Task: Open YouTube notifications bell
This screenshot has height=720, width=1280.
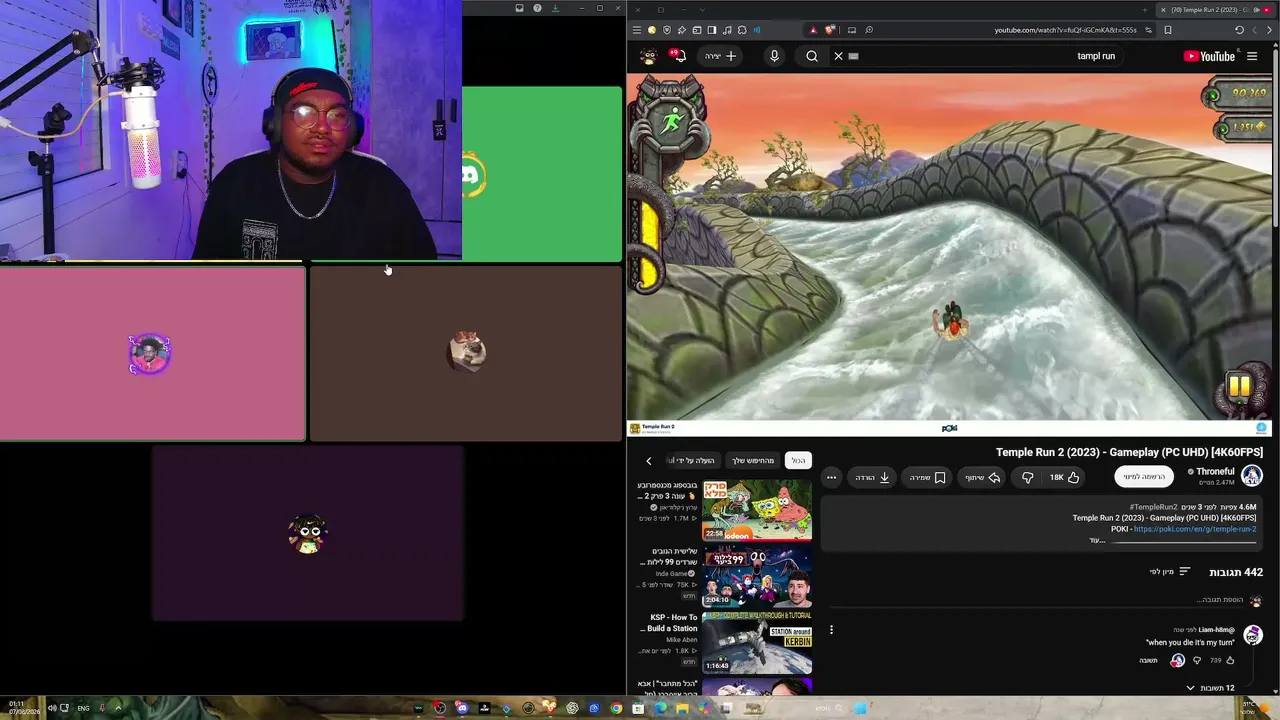Action: [x=680, y=56]
